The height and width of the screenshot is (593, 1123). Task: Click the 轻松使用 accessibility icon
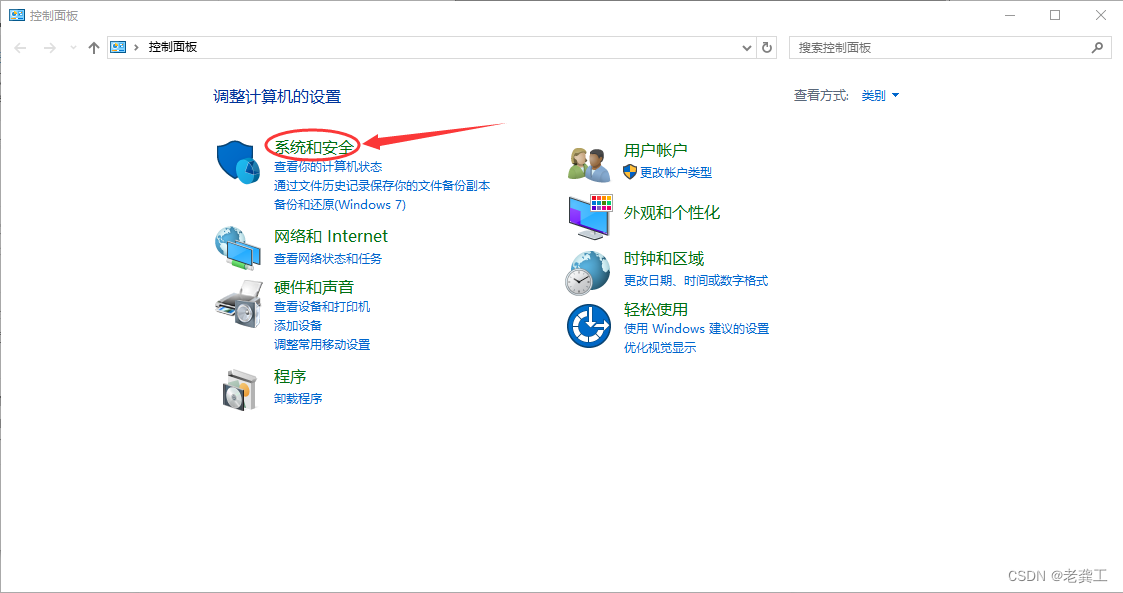(x=588, y=326)
